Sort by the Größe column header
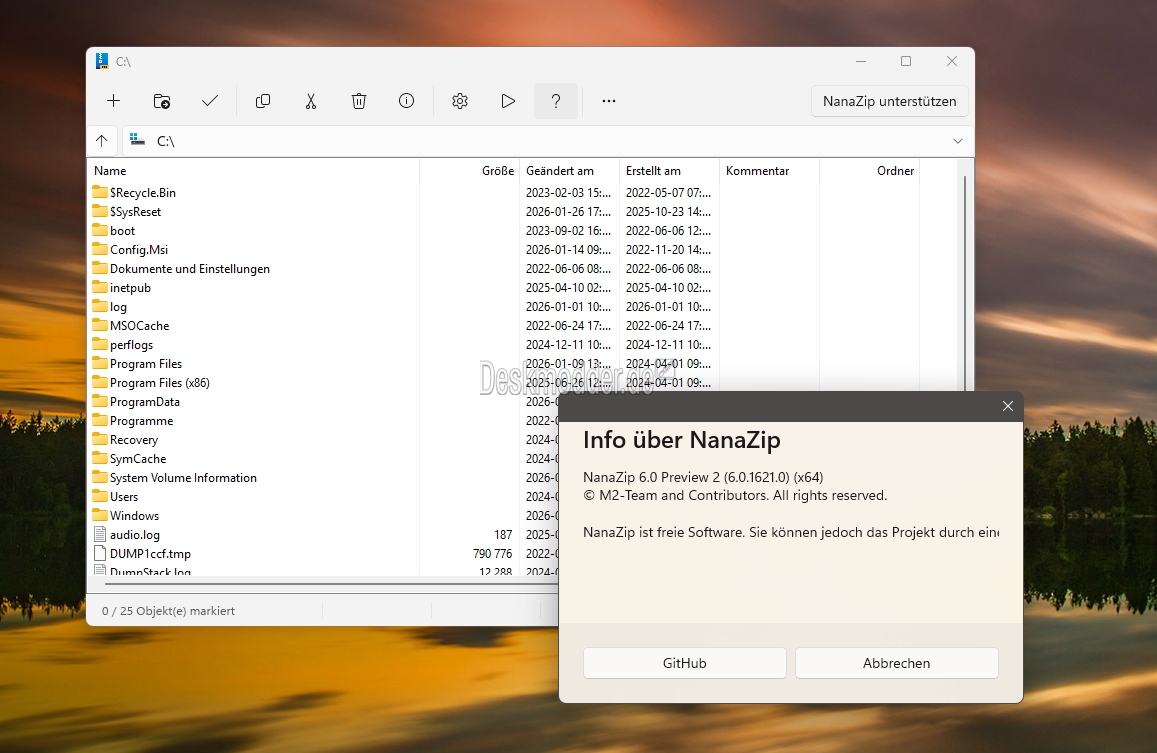Viewport: 1157px width, 753px height. tap(497, 171)
